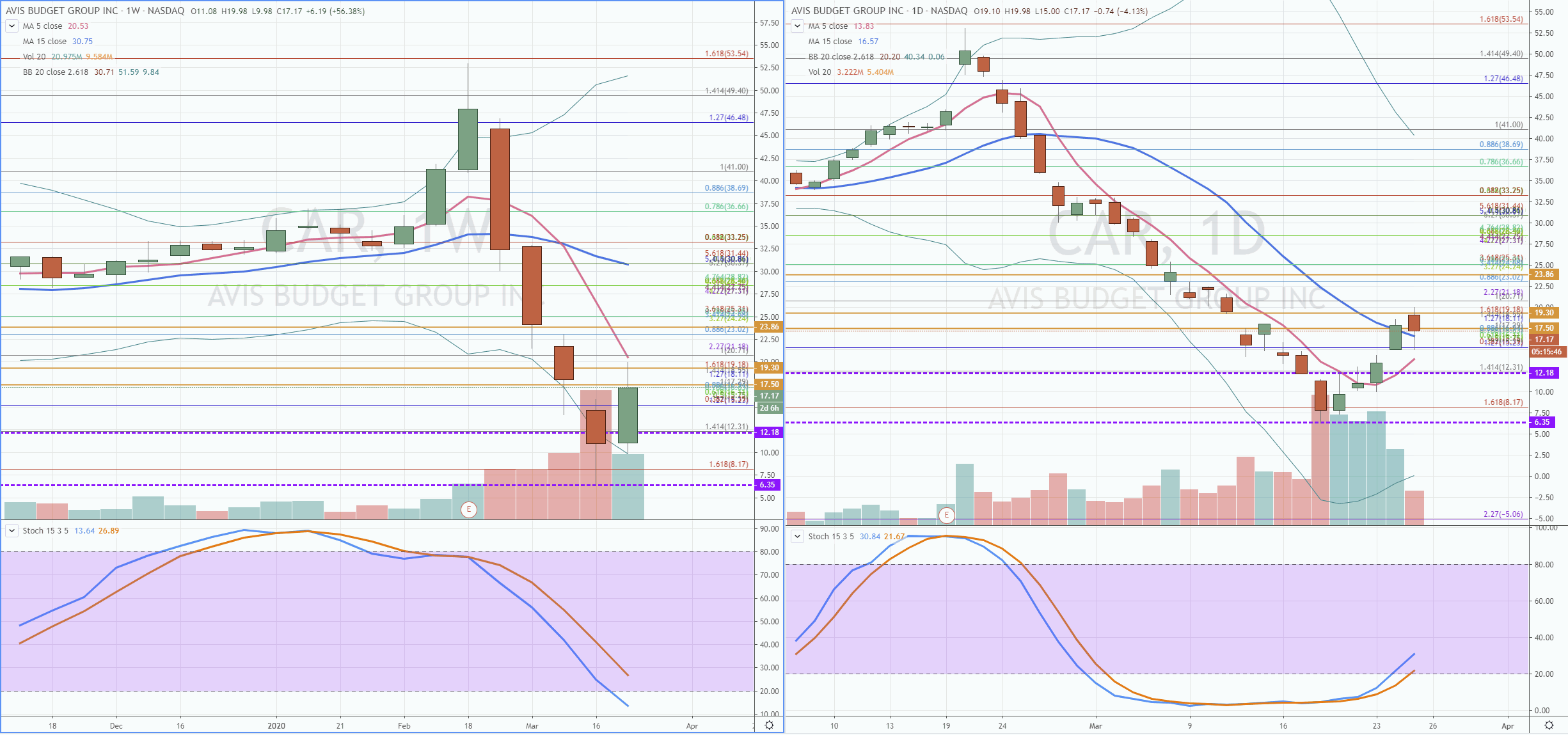Click the Apr date on daily time axis
This screenshot has height=735, width=1568.
[x=1508, y=726]
